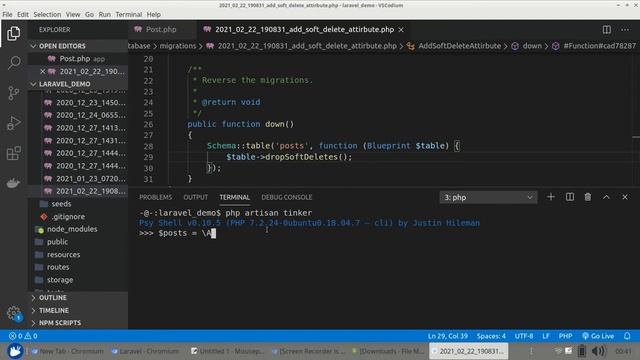The image size is (640, 360).
Task: Select the terminal 3: php dropdown
Action: coord(488,198)
